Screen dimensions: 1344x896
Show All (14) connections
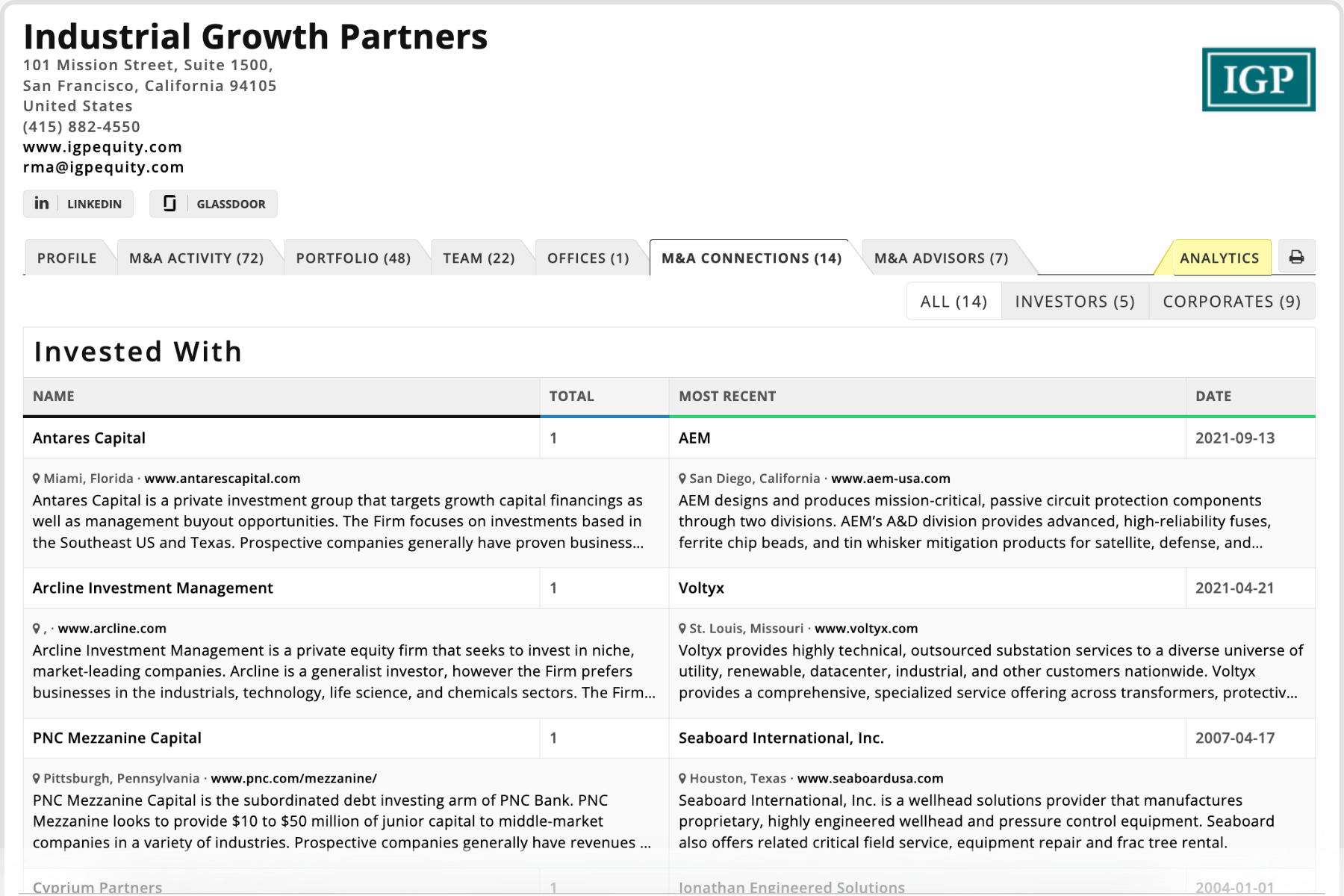[x=953, y=302]
